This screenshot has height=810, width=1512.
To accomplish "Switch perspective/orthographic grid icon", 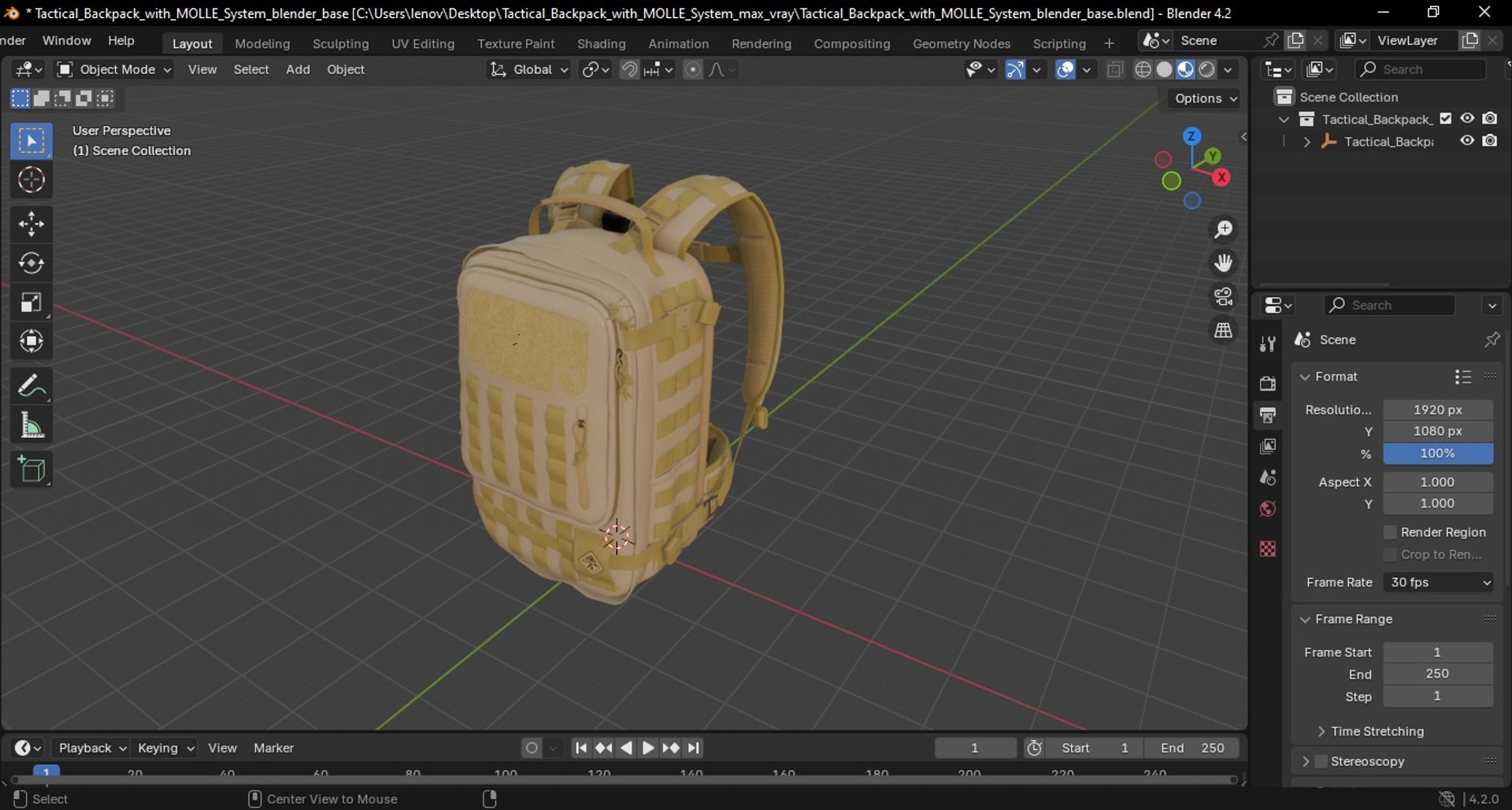I will click(x=1223, y=330).
